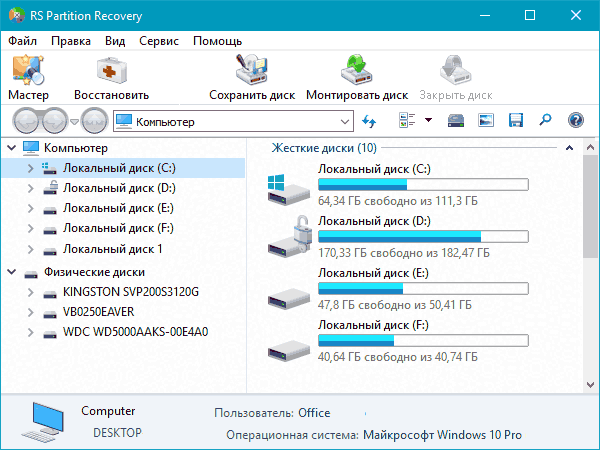Click the Физические диски drive icon
The width and height of the screenshot is (600, 450).
[x=31, y=274]
